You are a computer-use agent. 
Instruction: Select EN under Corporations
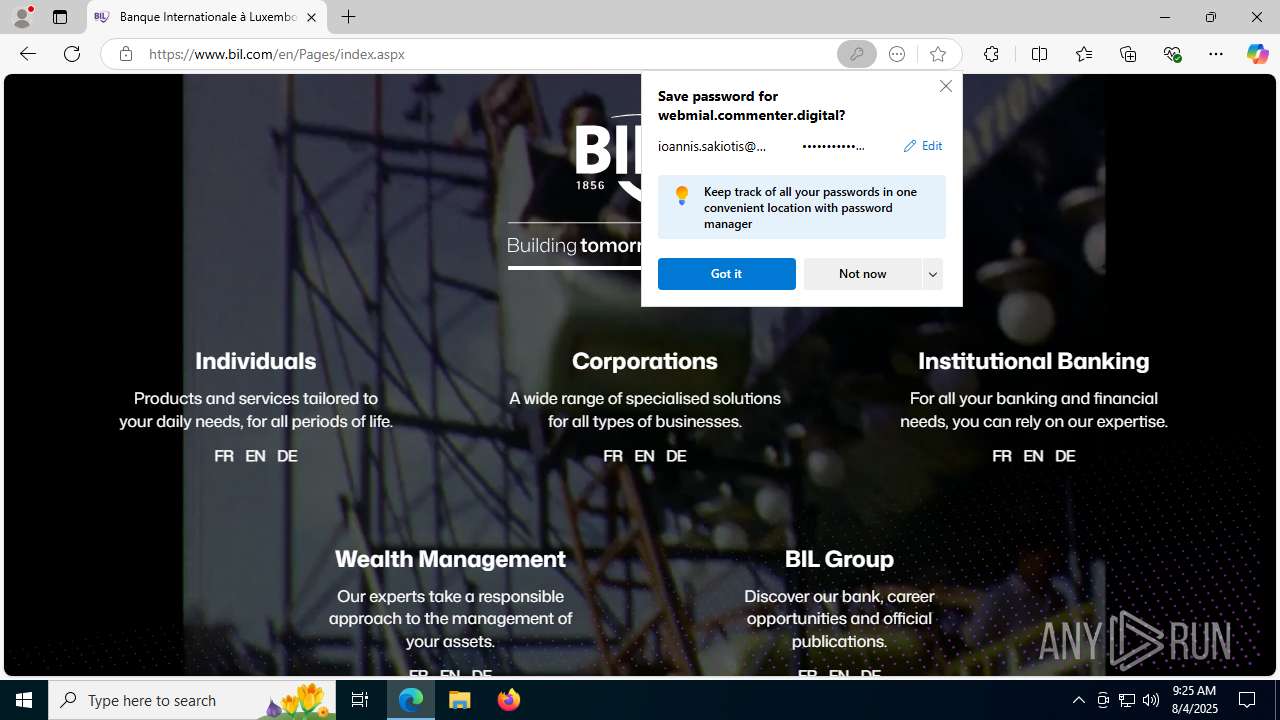(644, 456)
